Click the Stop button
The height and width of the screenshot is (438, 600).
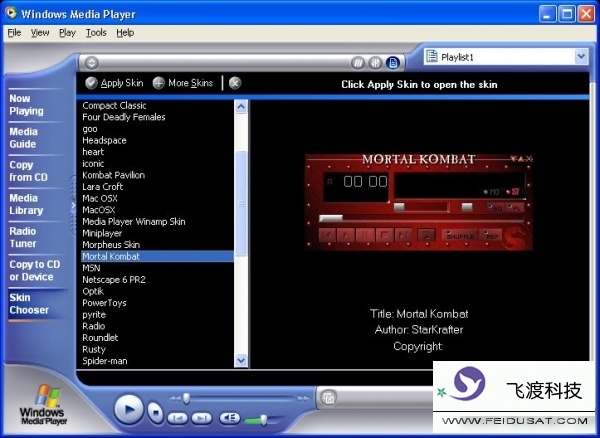tap(155, 413)
